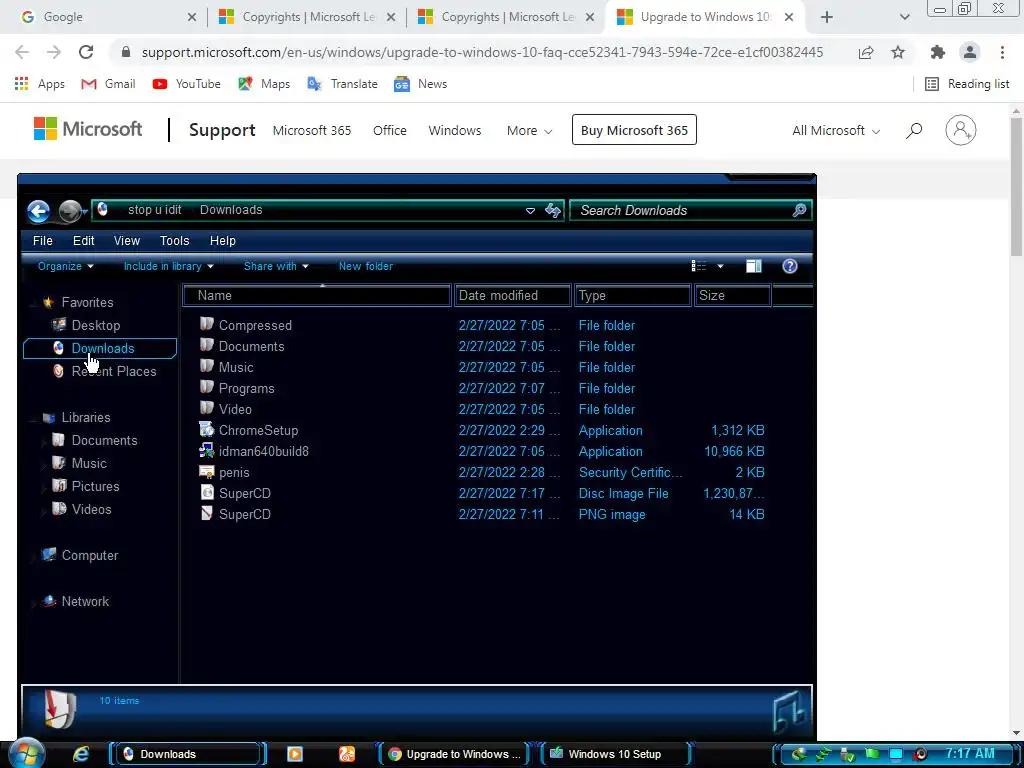Select Network in navigation pane

pyautogui.click(x=85, y=601)
